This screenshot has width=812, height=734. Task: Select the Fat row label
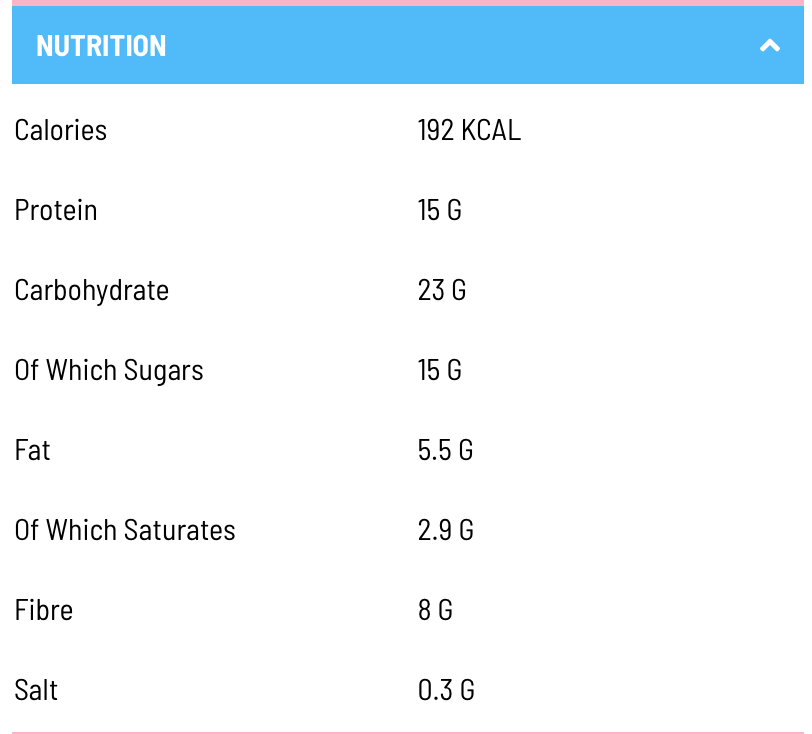pyautogui.click(x=33, y=450)
